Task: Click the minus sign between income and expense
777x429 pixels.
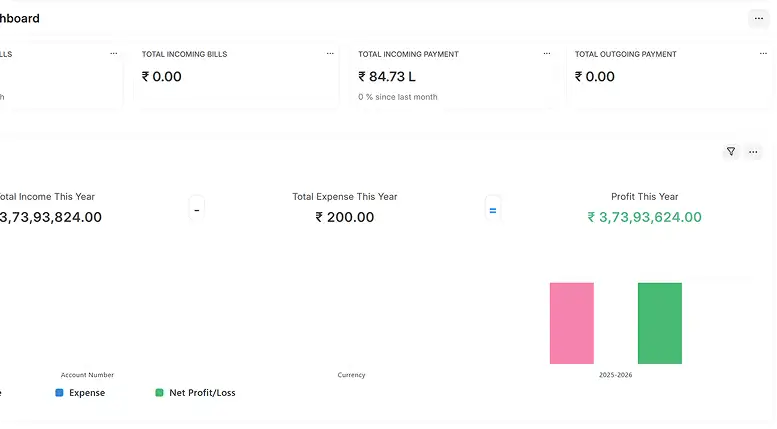Action: point(197,210)
